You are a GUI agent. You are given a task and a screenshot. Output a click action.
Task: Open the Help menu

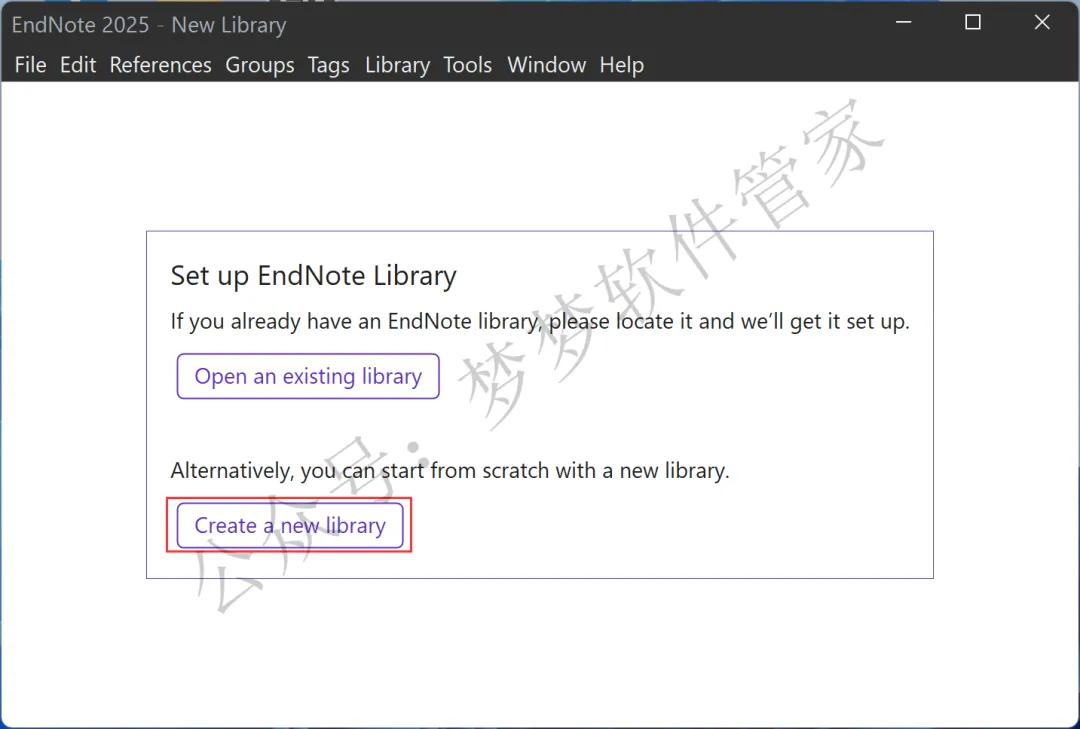click(x=621, y=65)
